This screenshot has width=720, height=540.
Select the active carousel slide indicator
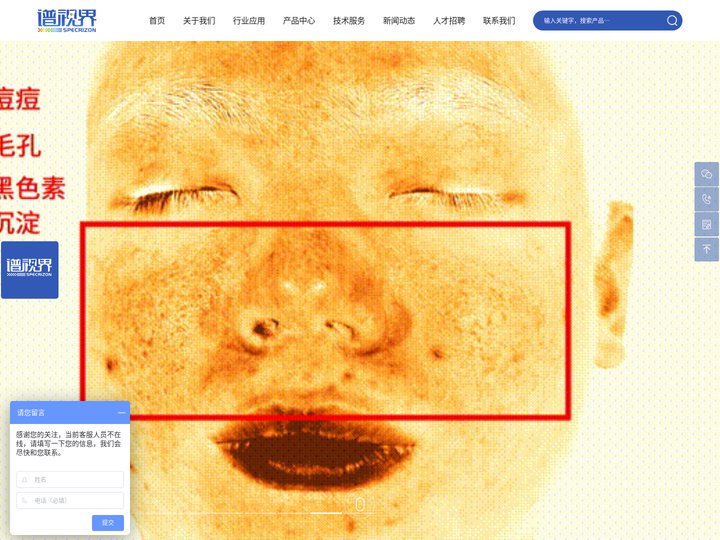[x=326, y=513]
